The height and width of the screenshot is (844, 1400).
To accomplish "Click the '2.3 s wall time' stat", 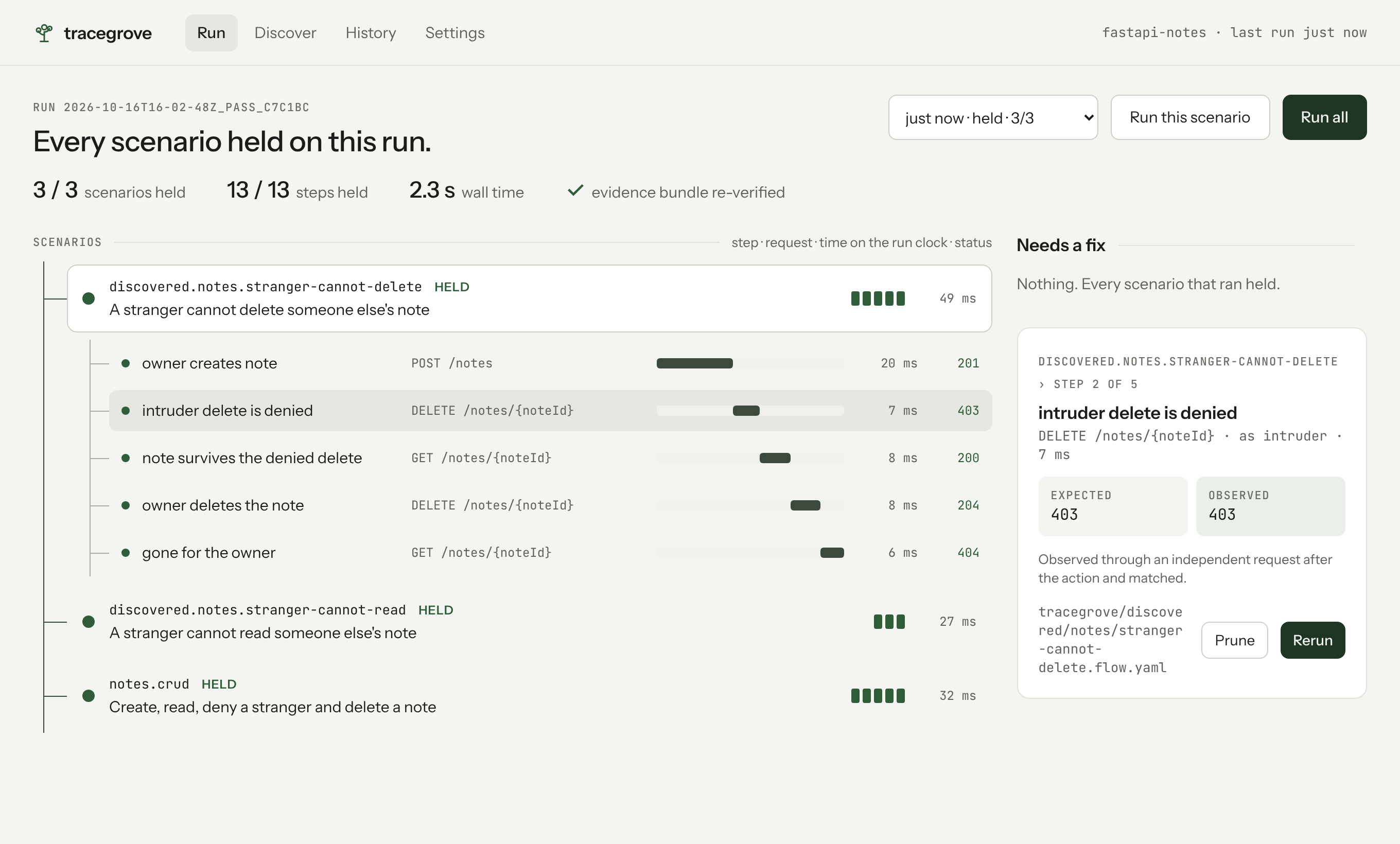I will pyautogui.click(x=466, y=190).
